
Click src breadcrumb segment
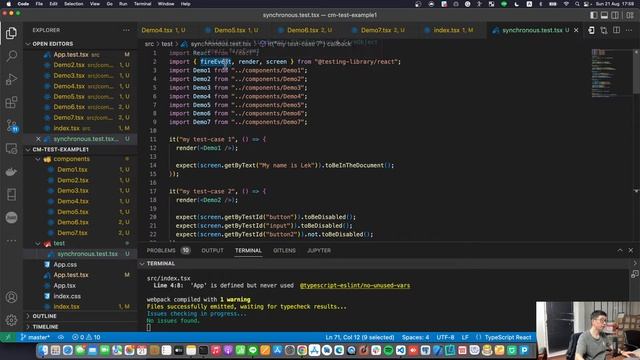149,44
